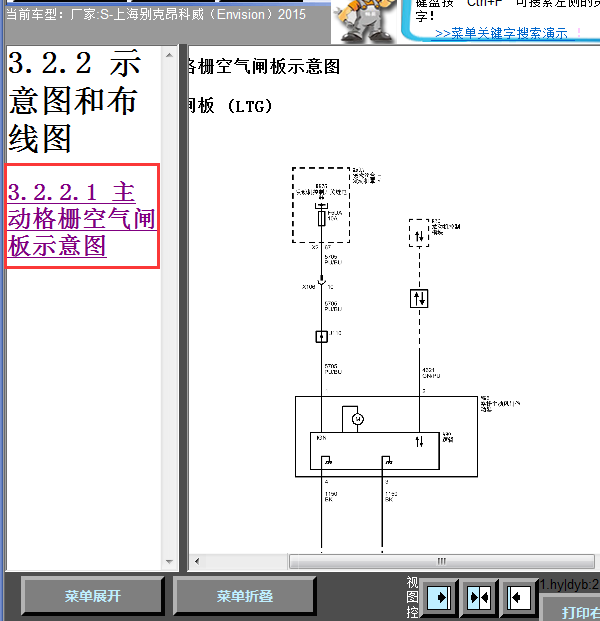Viewport: 600px width, 621px height.
Task: Click the 当前车型 Envision 2015 label
Action: point(156,15)
